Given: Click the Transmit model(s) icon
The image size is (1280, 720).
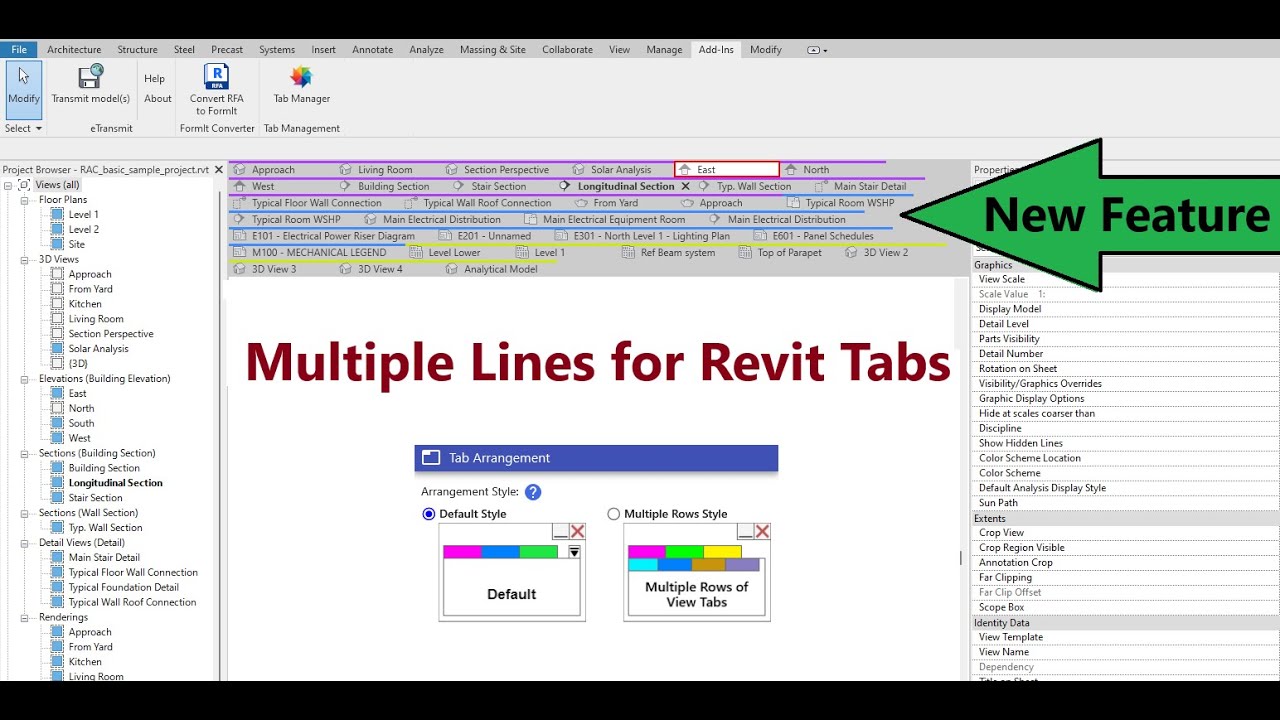Looking at the screenshot, I should [91, 76].
